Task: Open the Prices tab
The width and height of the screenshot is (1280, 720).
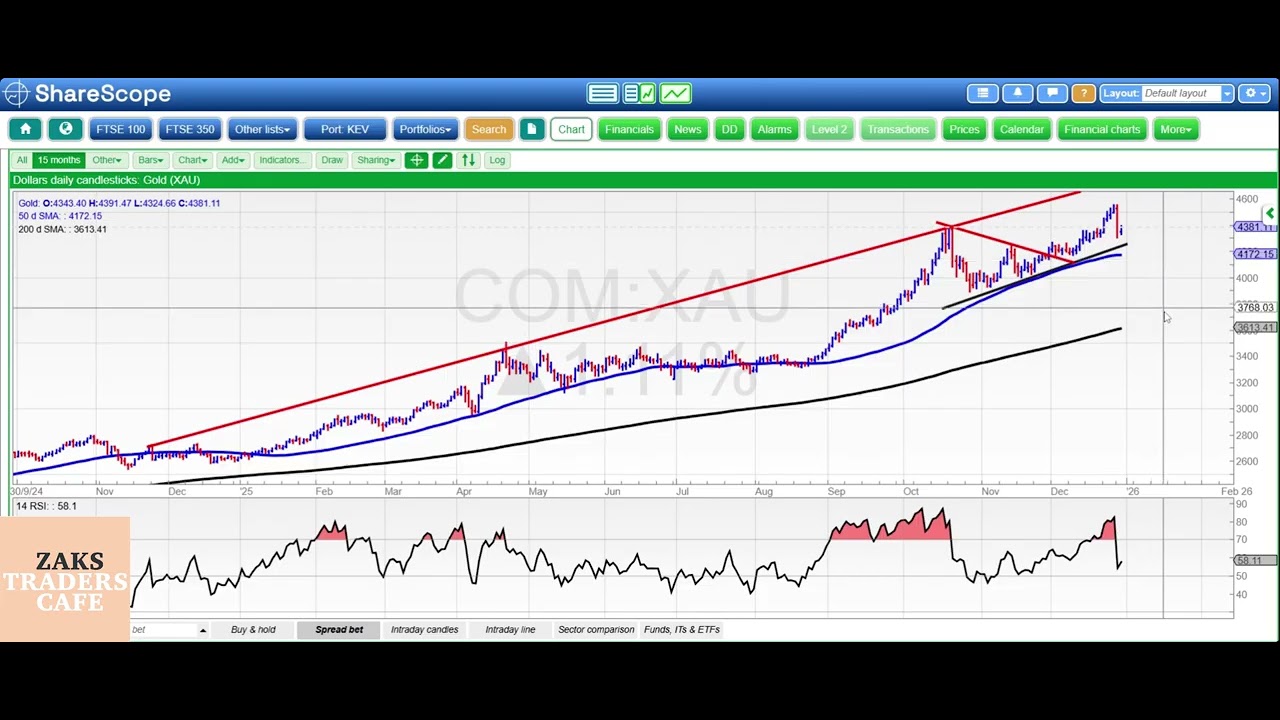Action: point(964,129)
